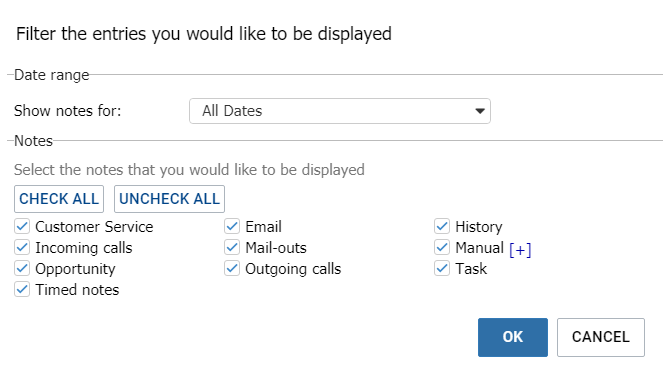Toggle the Outgoing calls checkbox
Image resolution: width=670 pixels, height=366 pixels.
[232, 268]
